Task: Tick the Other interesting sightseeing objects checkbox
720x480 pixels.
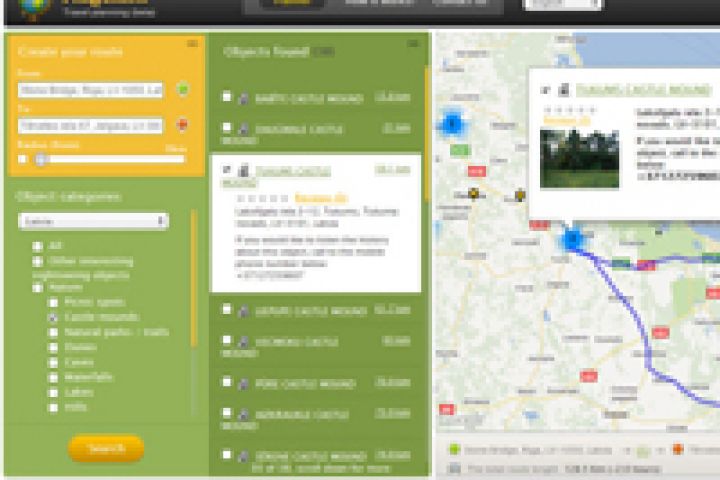Action: 38,261
